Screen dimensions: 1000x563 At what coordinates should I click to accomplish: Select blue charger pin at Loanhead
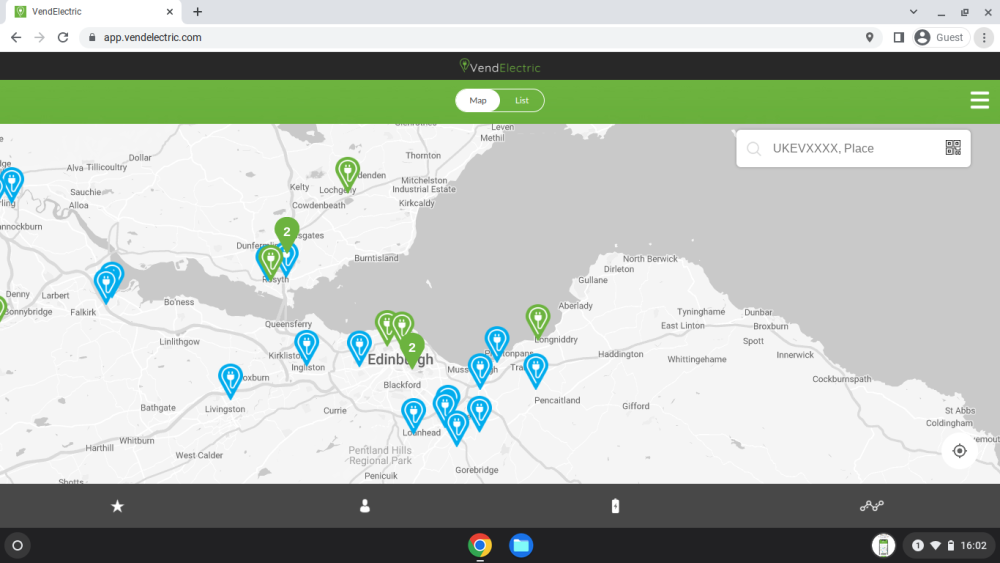tap(413, 415)
